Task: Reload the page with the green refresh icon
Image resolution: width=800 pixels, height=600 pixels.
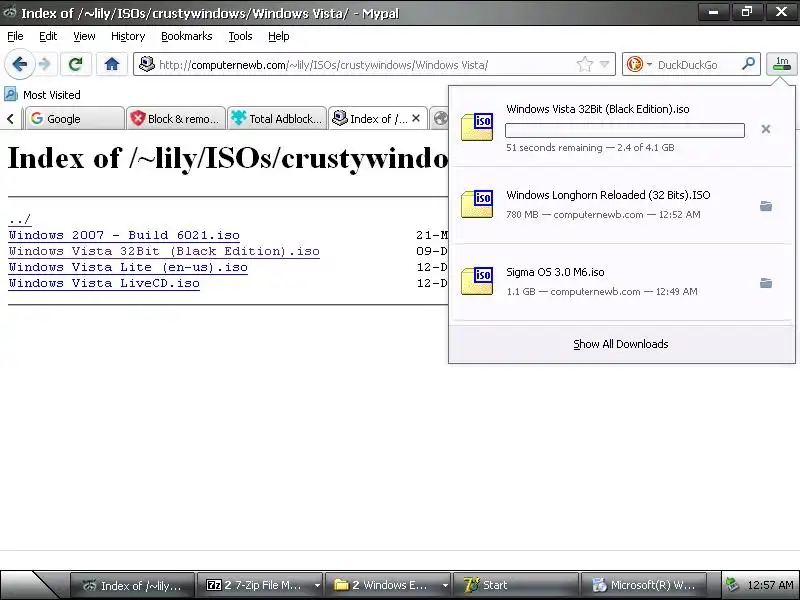Action: [x=76, y=64]
